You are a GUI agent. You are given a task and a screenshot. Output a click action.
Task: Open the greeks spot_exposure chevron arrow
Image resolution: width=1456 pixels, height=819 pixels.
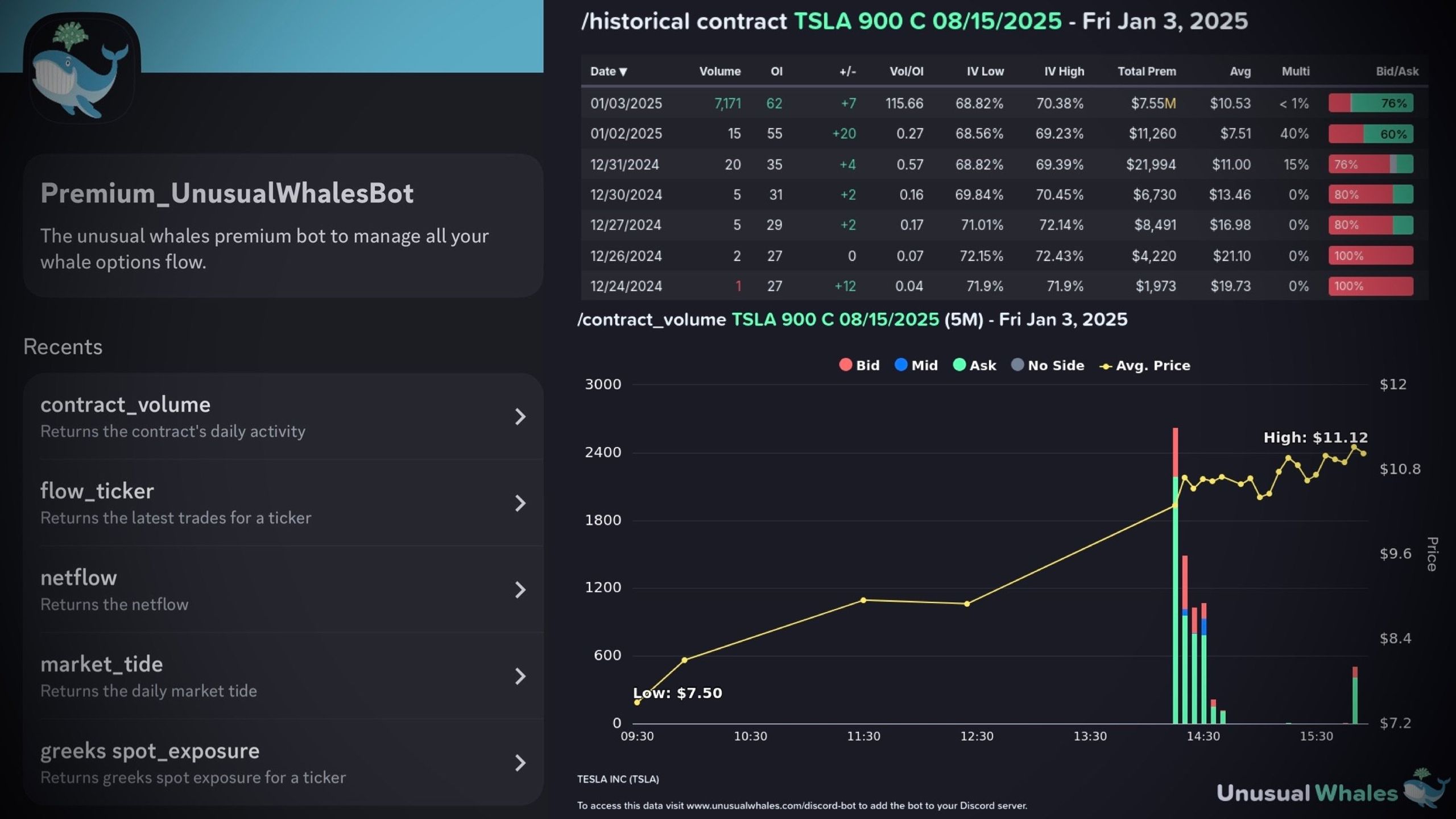point(520,763)
